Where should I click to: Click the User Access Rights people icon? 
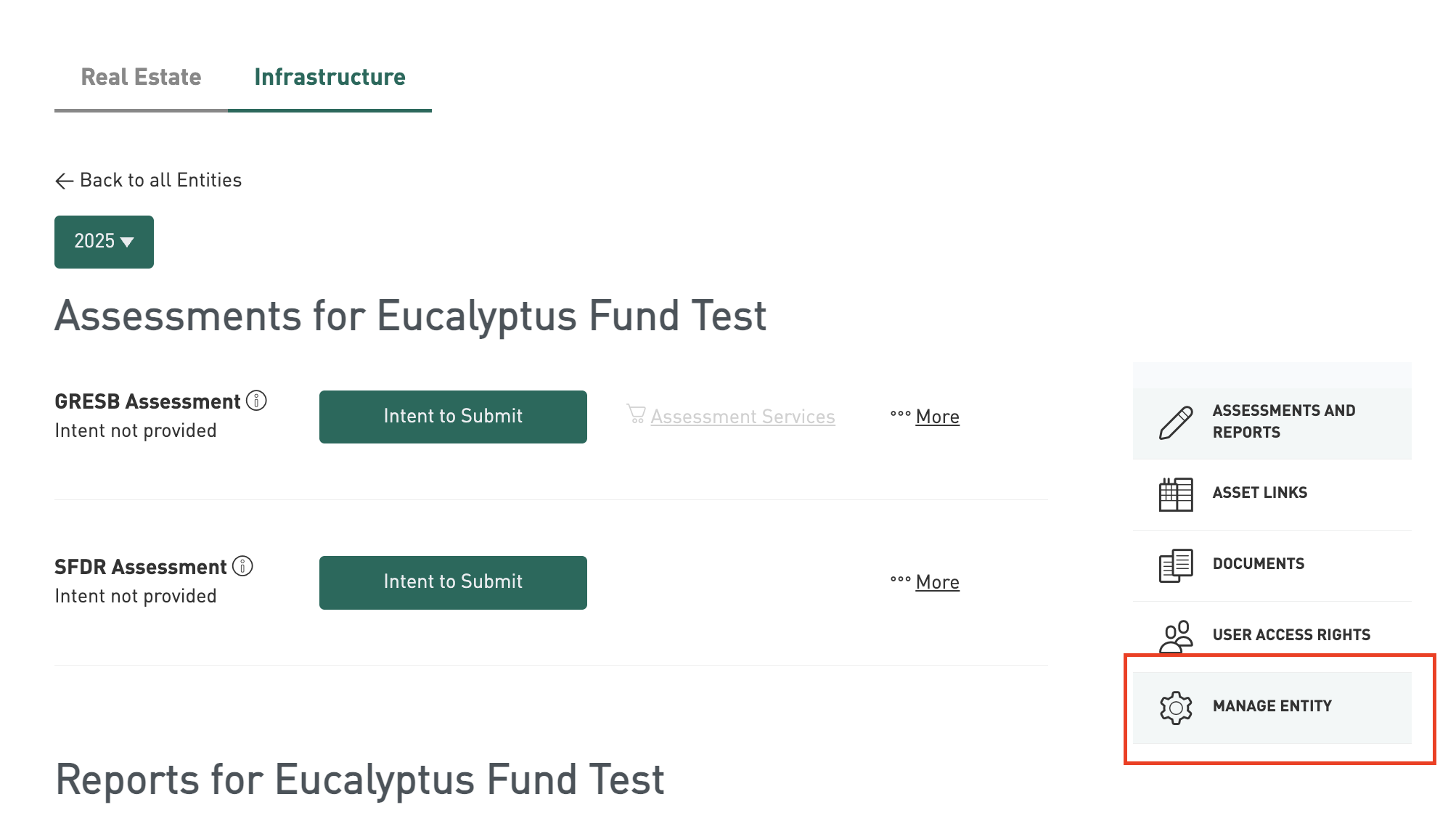(1176, 637)
